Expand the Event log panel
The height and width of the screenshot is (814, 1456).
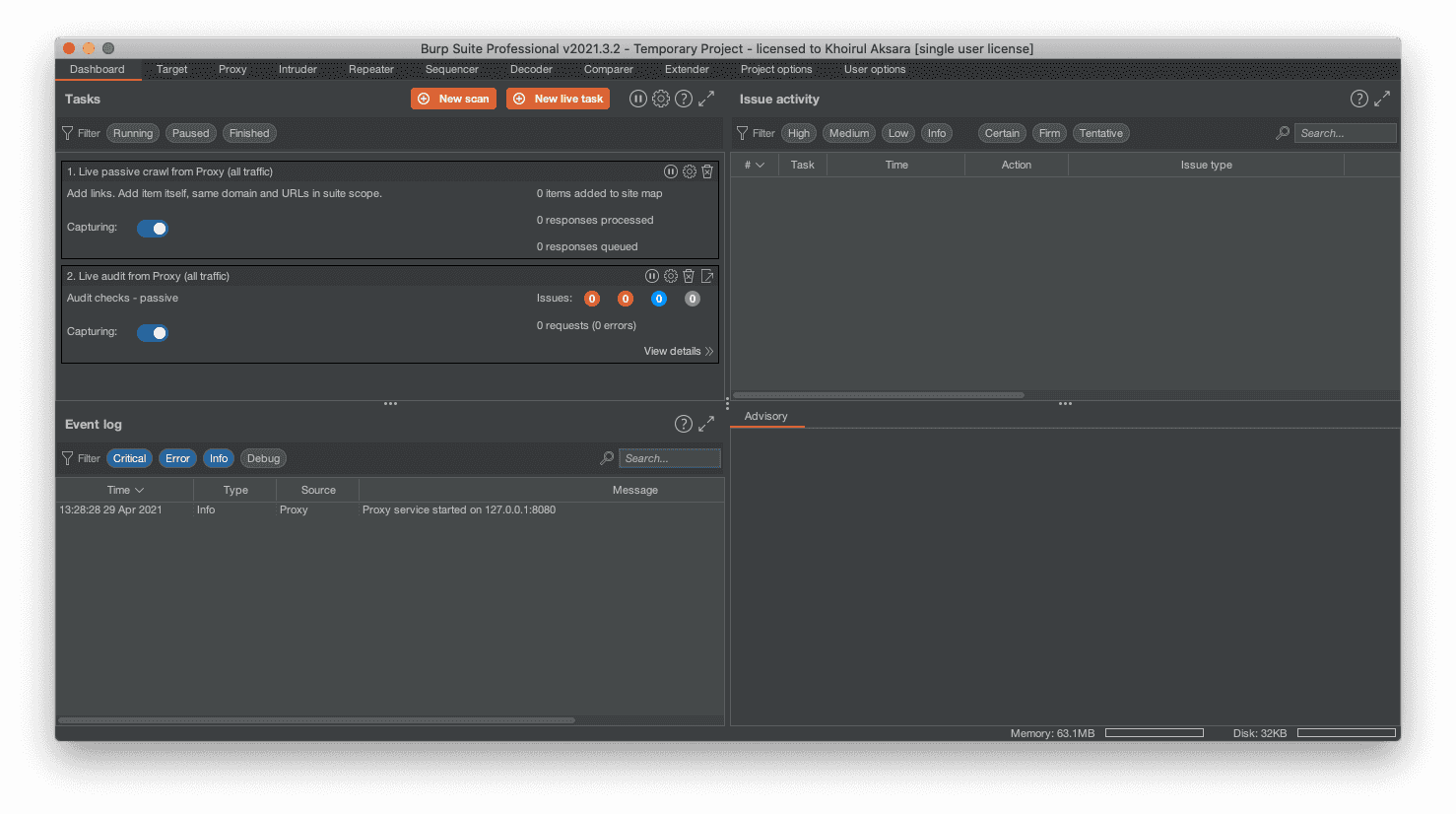[x=706, y=424]
